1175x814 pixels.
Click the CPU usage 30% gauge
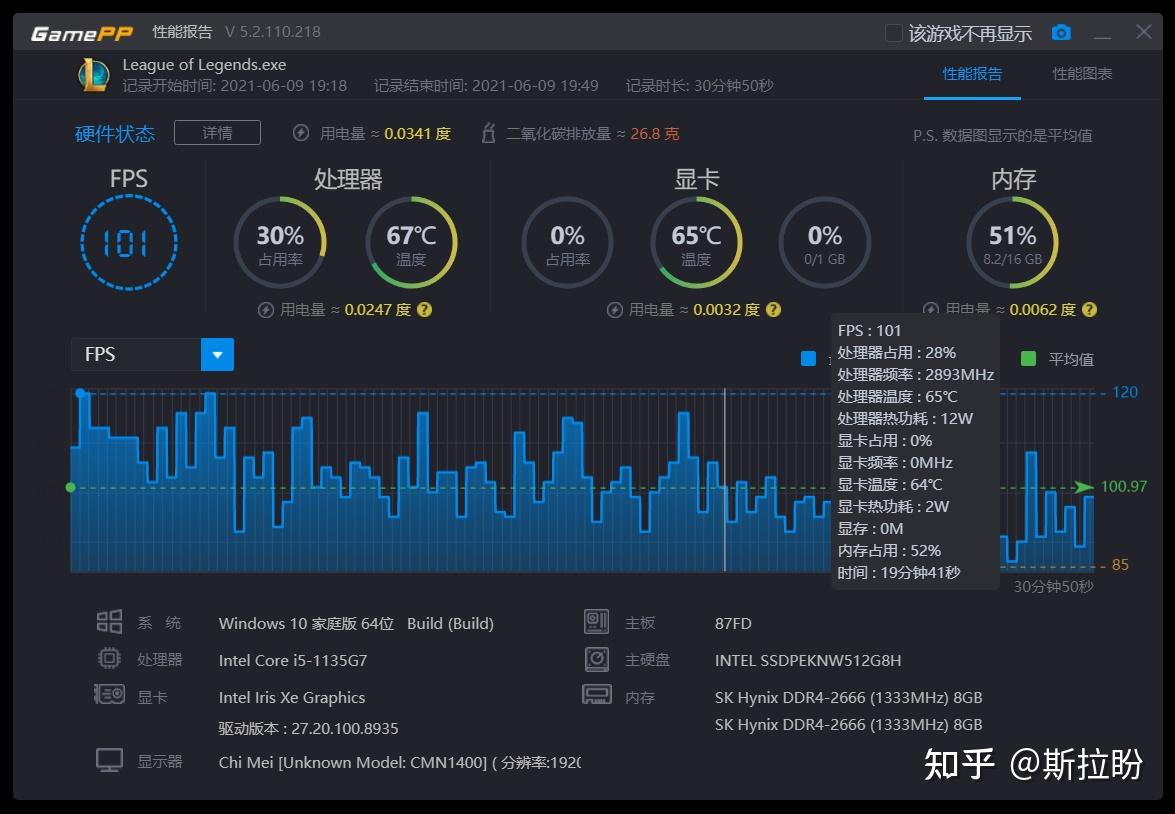(x=280, y=242)
